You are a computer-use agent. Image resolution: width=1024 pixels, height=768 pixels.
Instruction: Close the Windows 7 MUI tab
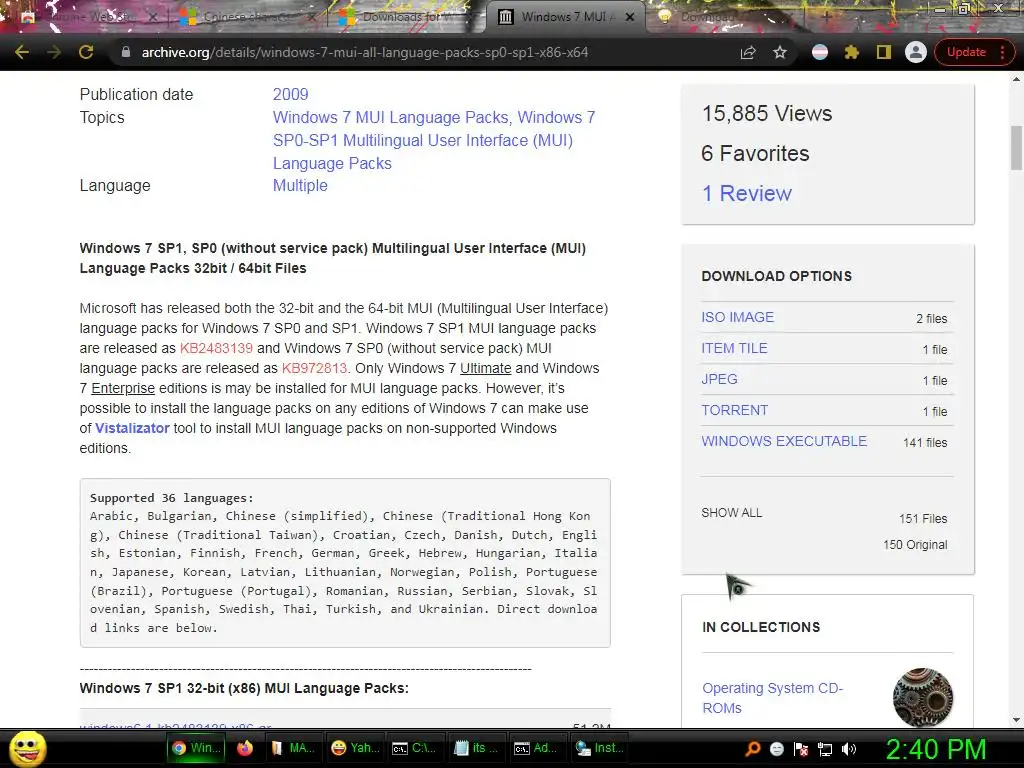pyautogui.click(x=630, y=17)
